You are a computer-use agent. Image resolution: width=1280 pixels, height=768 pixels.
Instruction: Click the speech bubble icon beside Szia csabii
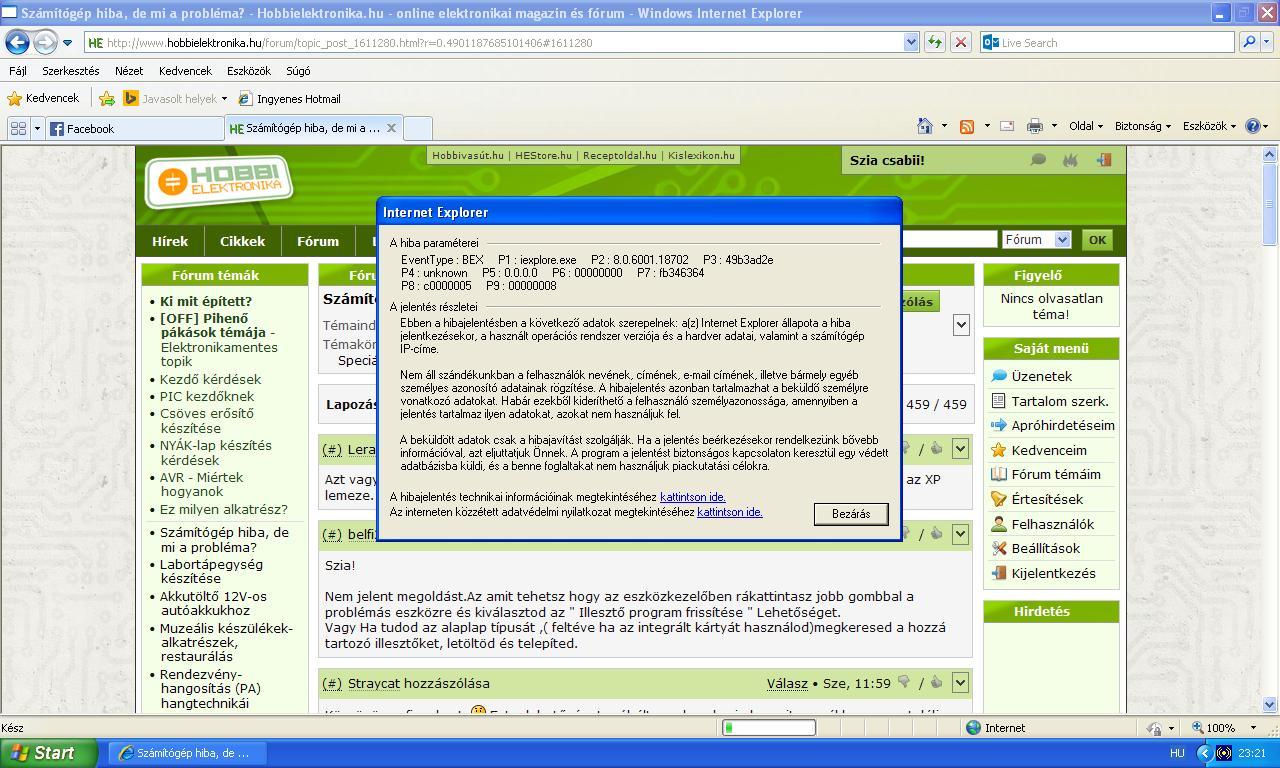click(1038, 160)
